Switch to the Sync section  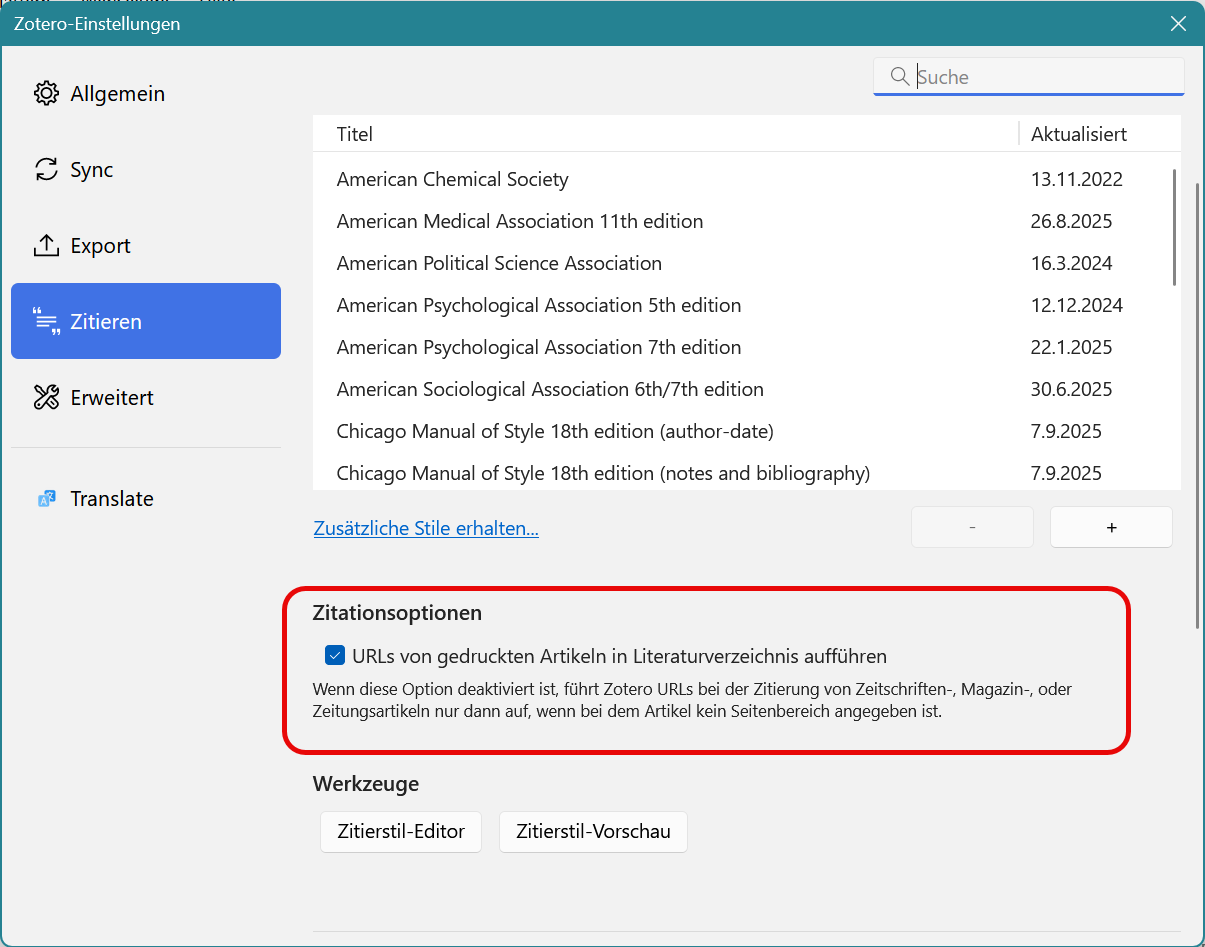(x=146, y=170)
